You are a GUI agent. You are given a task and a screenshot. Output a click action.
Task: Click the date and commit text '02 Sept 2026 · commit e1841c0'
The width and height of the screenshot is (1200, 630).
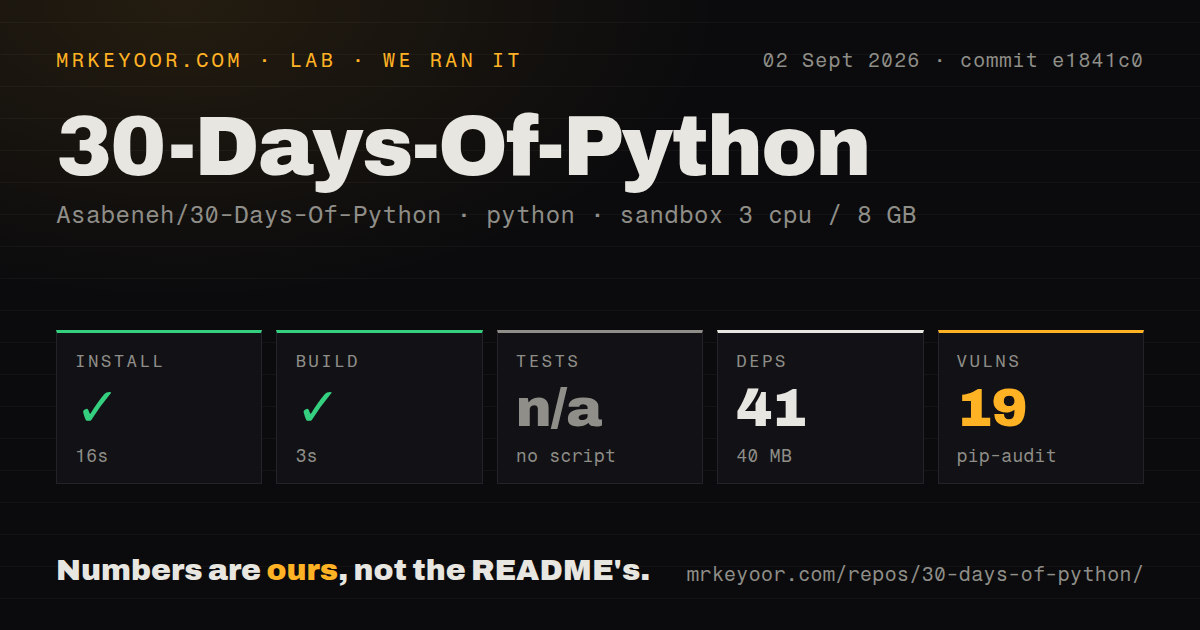point(952,61)
